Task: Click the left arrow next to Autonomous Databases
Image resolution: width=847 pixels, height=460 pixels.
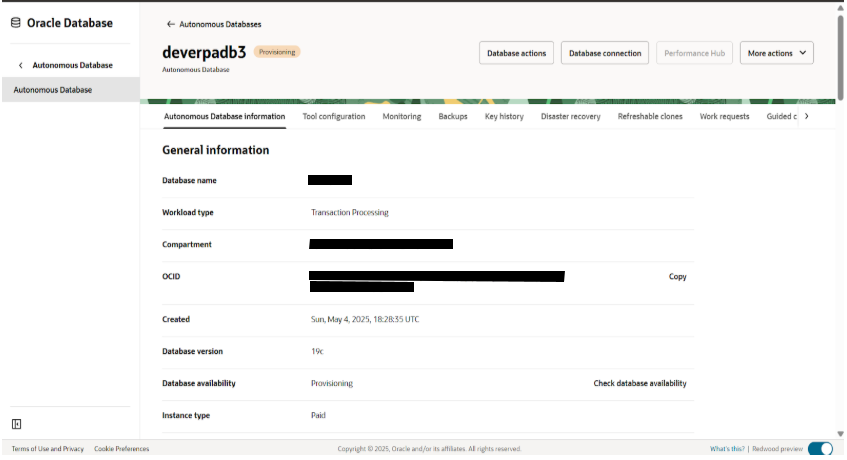Action: click(x=170, y=24)
